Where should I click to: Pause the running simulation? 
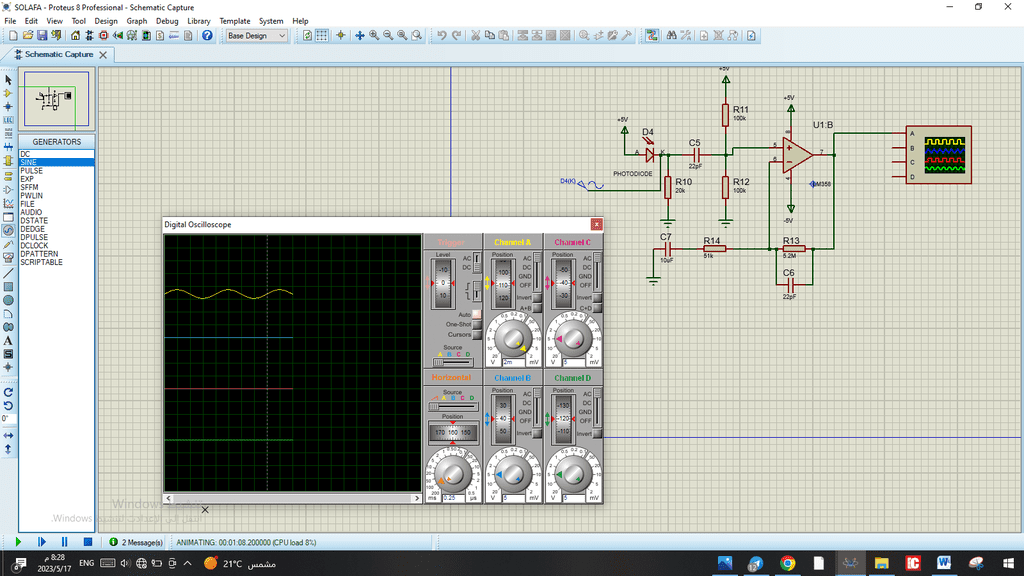(65, 542)
